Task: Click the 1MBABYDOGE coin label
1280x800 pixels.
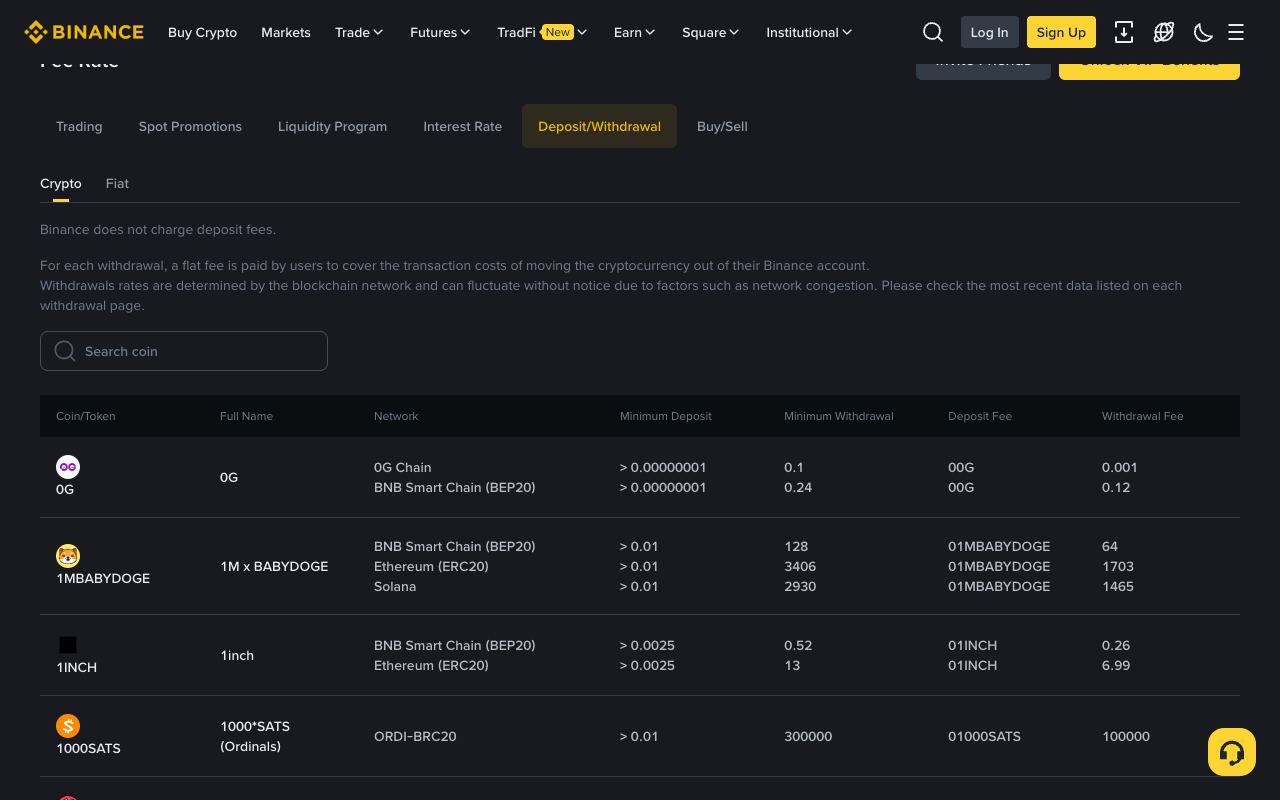Action: (103, 578)
